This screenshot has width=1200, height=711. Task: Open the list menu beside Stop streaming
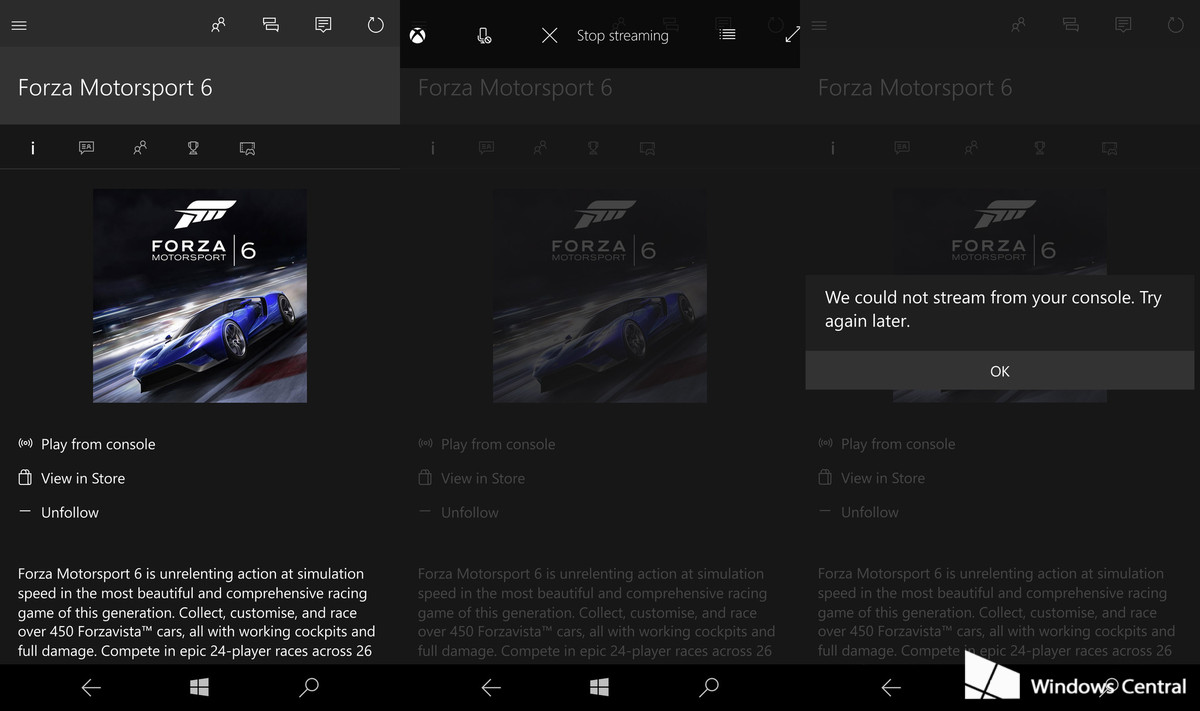727,35
